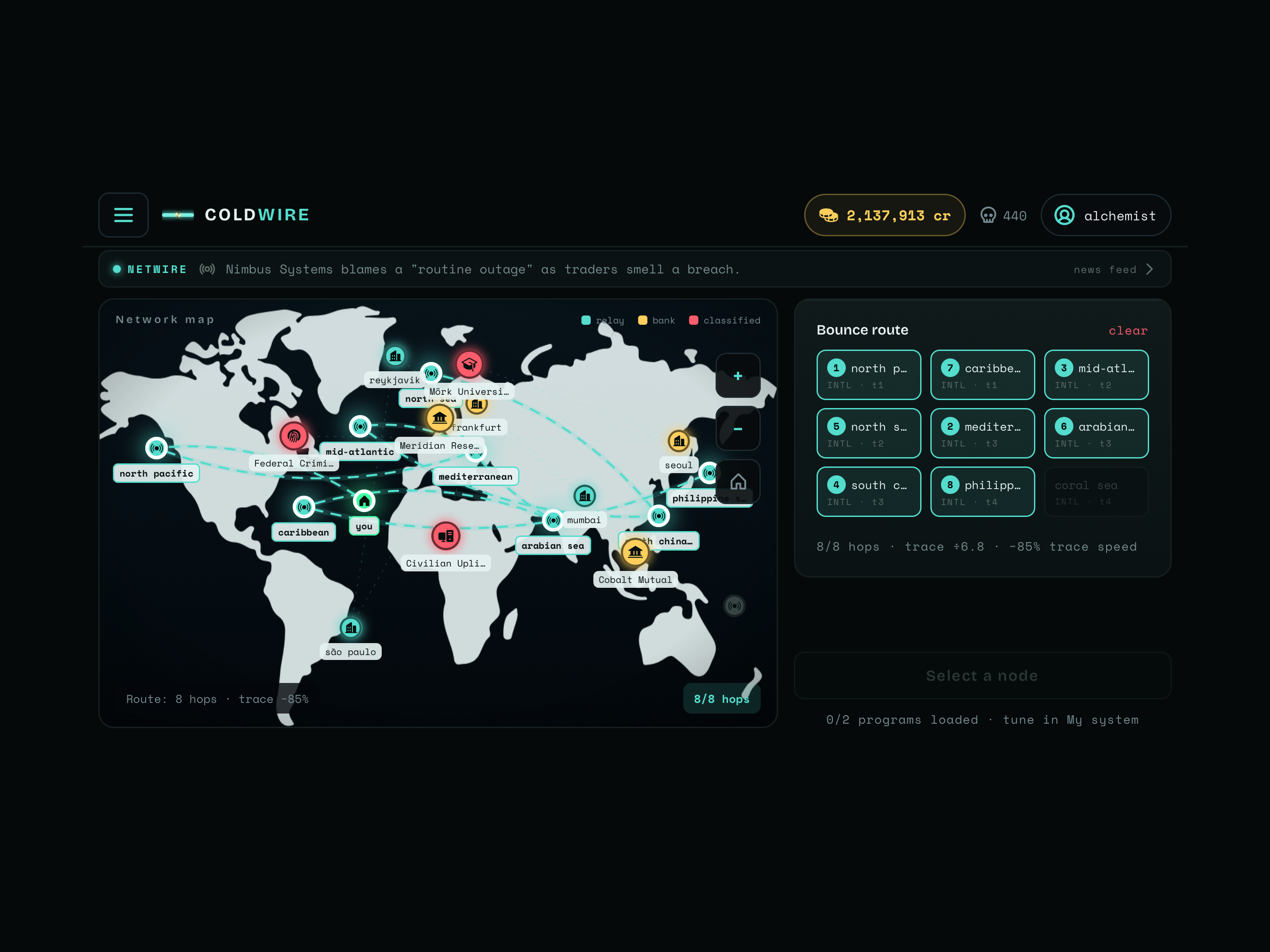Clear the bounce route
The width and height of the screenshot is (1270, 952).
click(x=1127, y=331)
